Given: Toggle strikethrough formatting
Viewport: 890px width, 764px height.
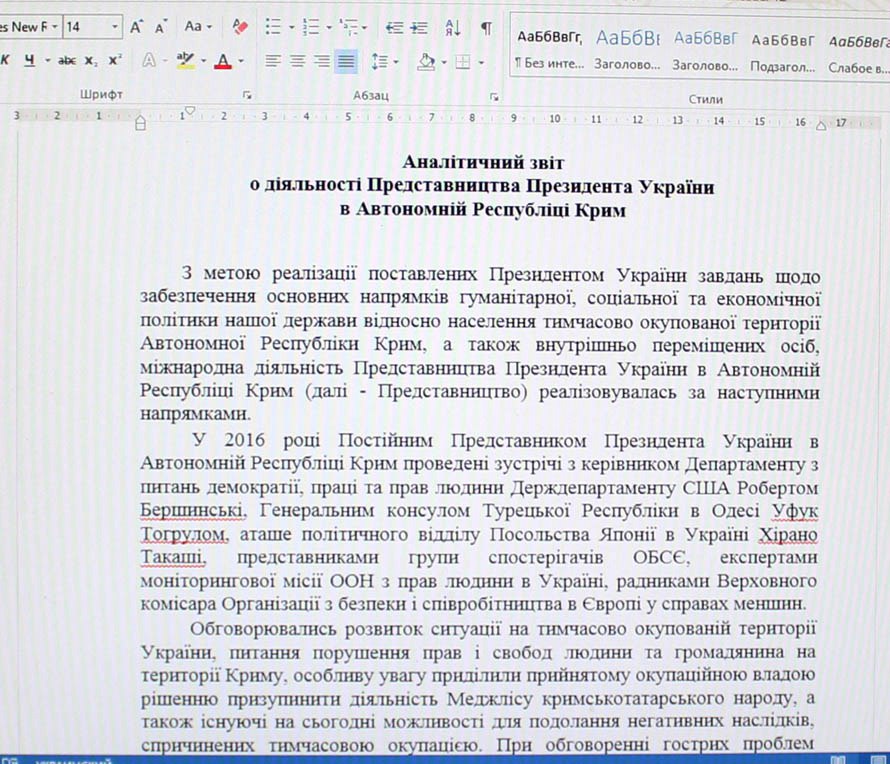Looking at the screenshot, I should pos(66,61).
